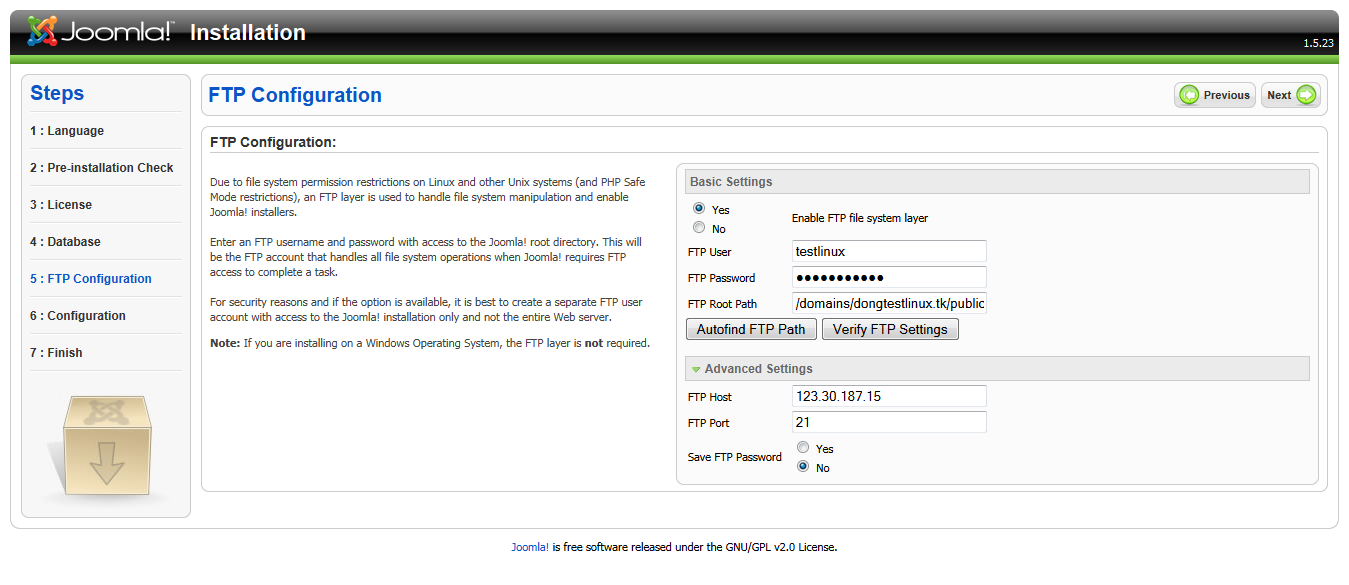Focus the FTP Password field
1349x585 pixels.
coord(889,278)
